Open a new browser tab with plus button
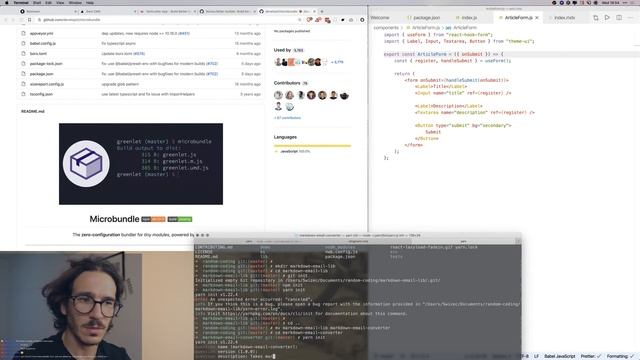The height and width of the screenshot is (360, 640). point(322,11)
